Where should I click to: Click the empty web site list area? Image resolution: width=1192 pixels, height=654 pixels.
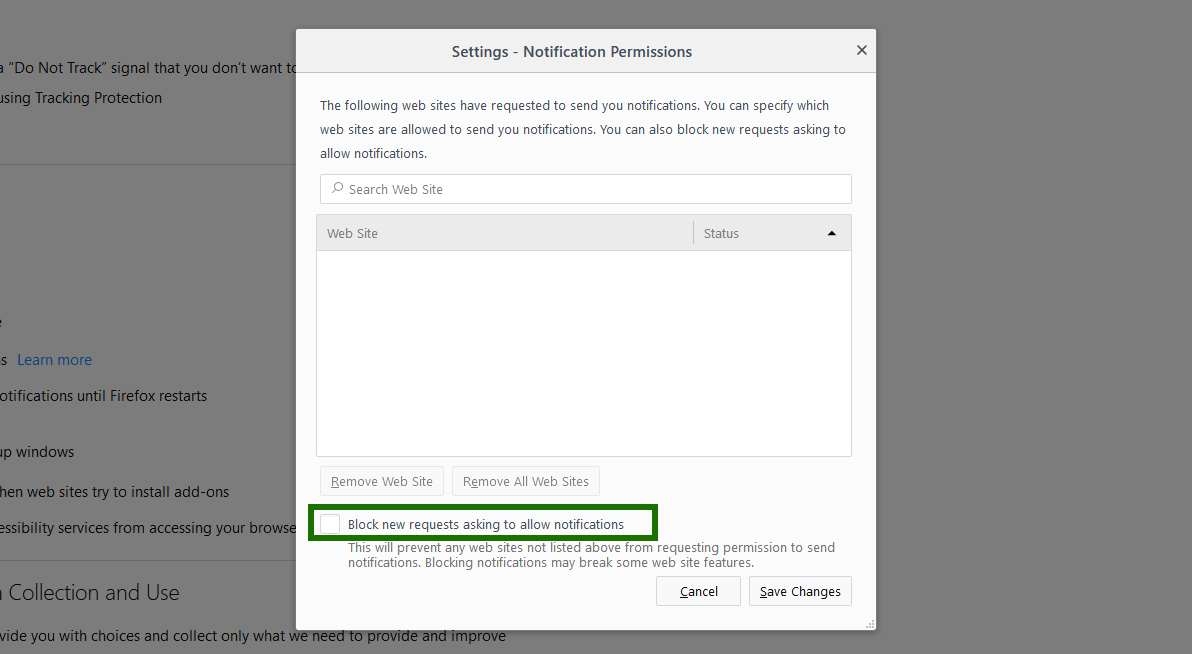click(583, 352)
